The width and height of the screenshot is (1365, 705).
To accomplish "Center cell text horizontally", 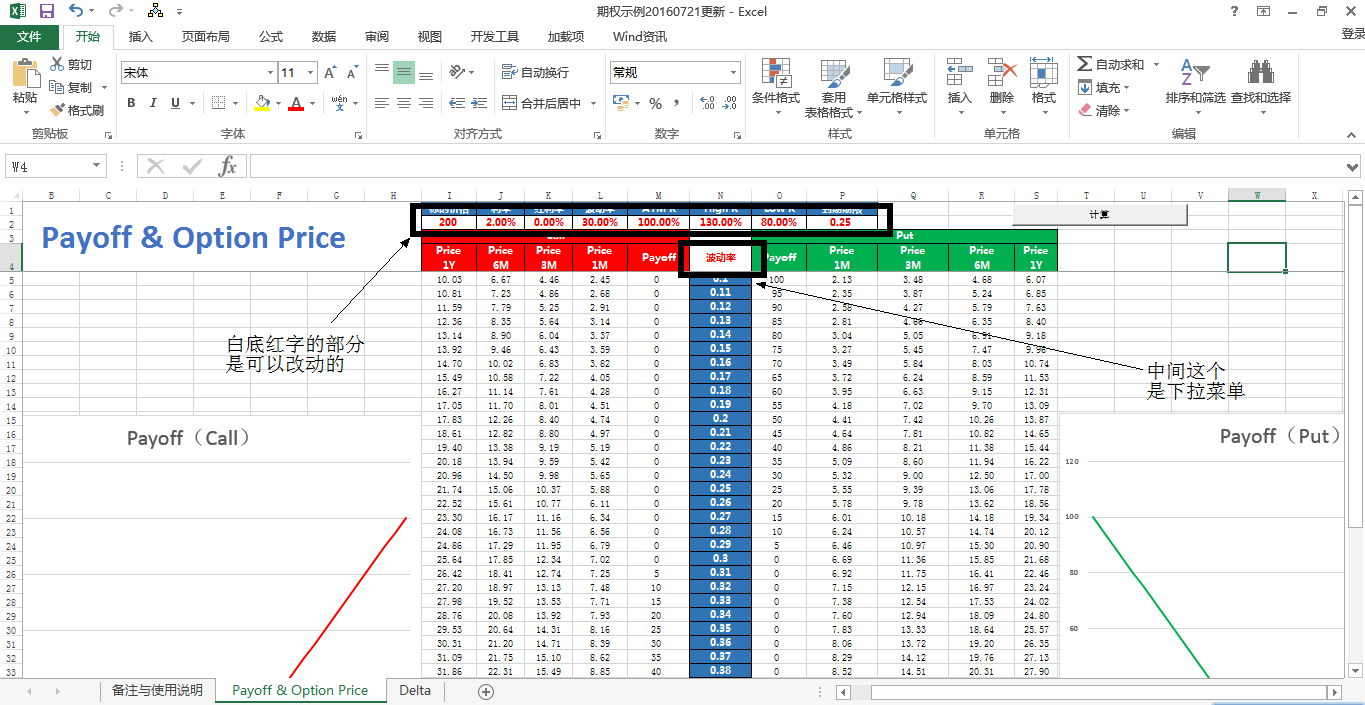I will 403,103.
